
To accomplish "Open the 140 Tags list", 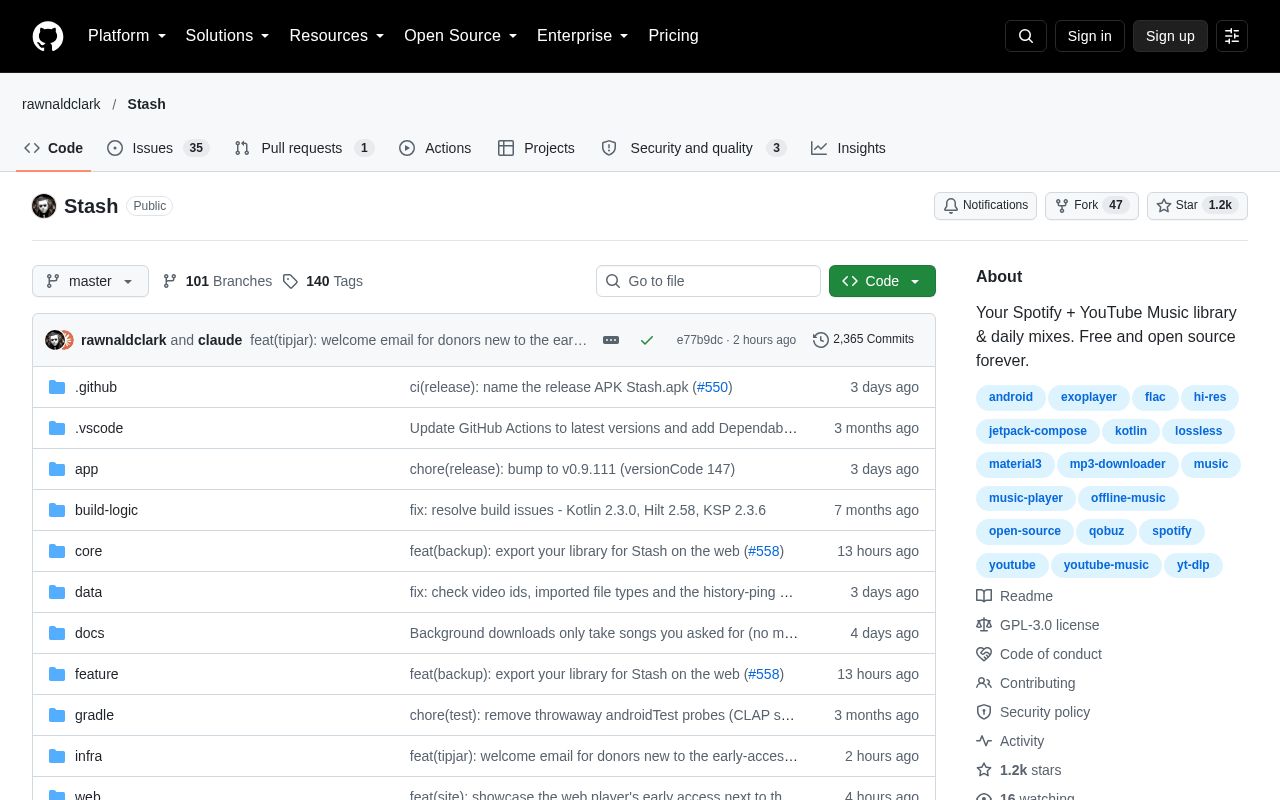I will point(323,281).
